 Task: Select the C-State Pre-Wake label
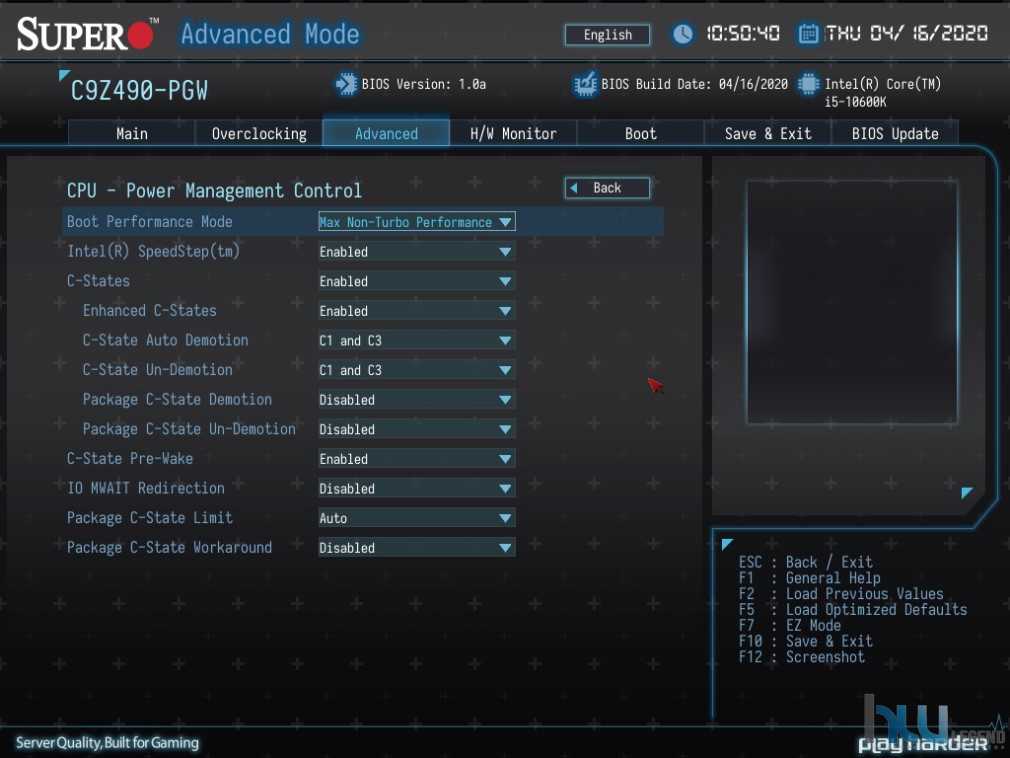130,459
